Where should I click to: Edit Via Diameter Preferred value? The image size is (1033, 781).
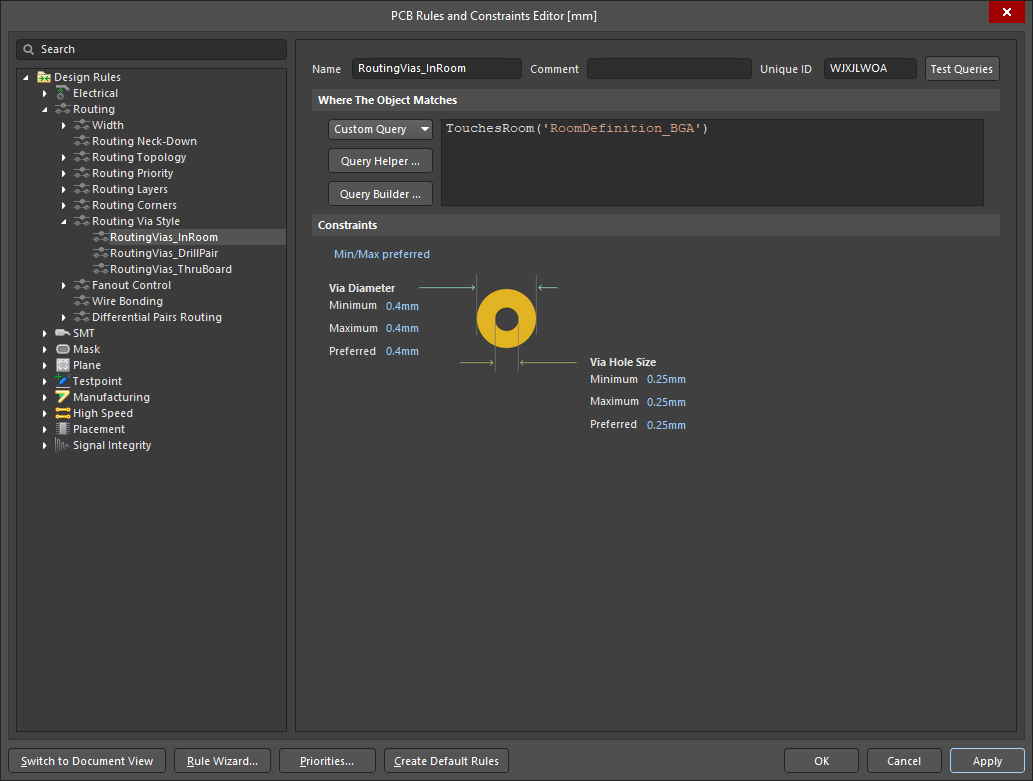402,351
